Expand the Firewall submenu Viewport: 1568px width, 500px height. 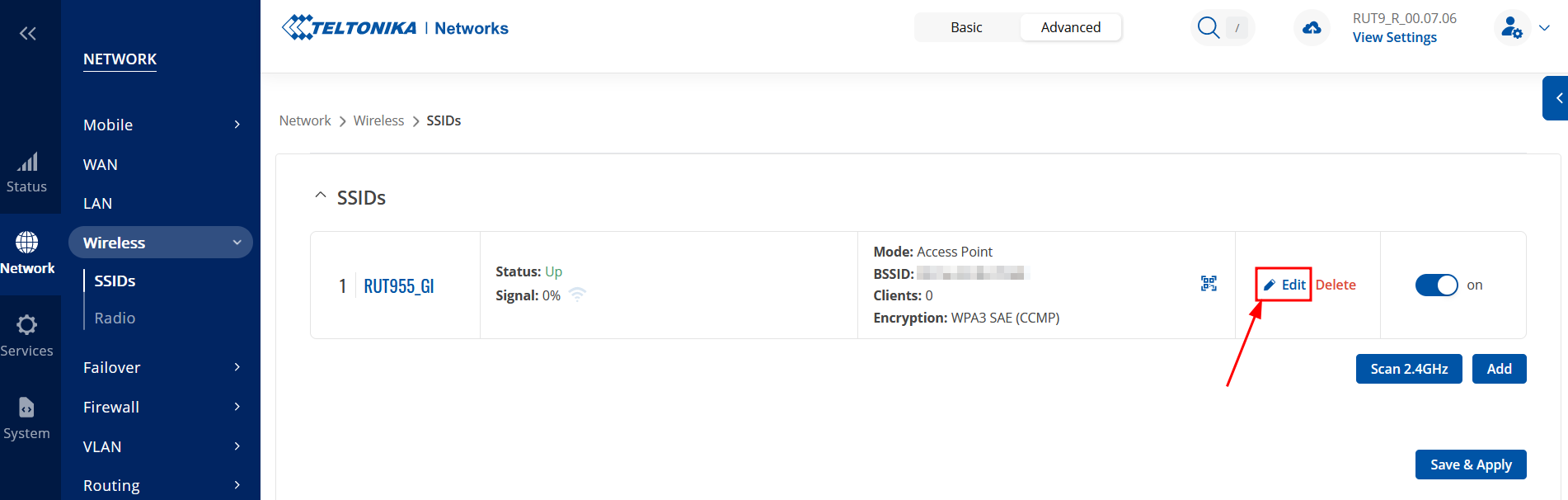click(161, 407)
